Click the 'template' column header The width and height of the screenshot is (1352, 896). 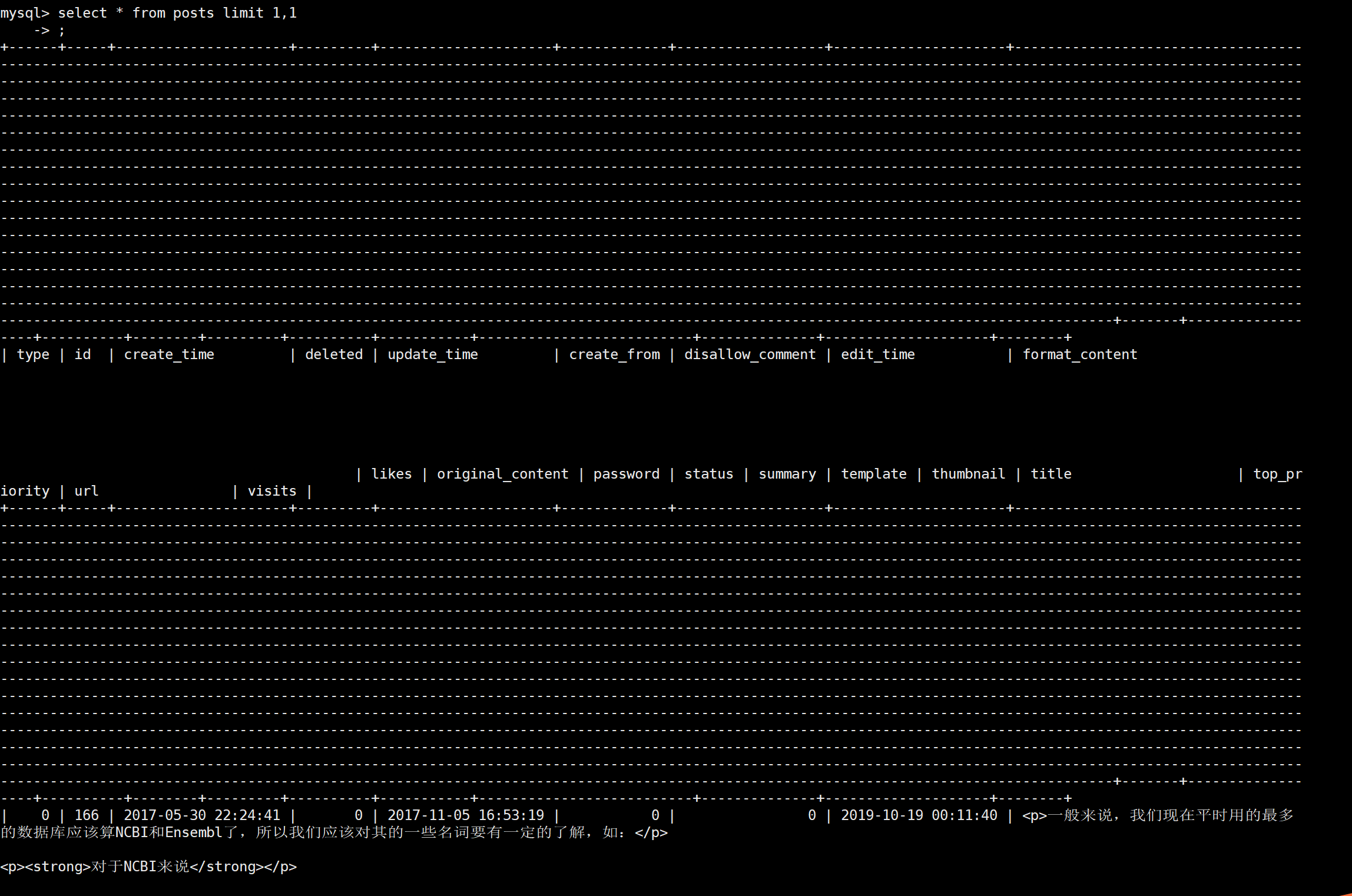coord(874,474)
